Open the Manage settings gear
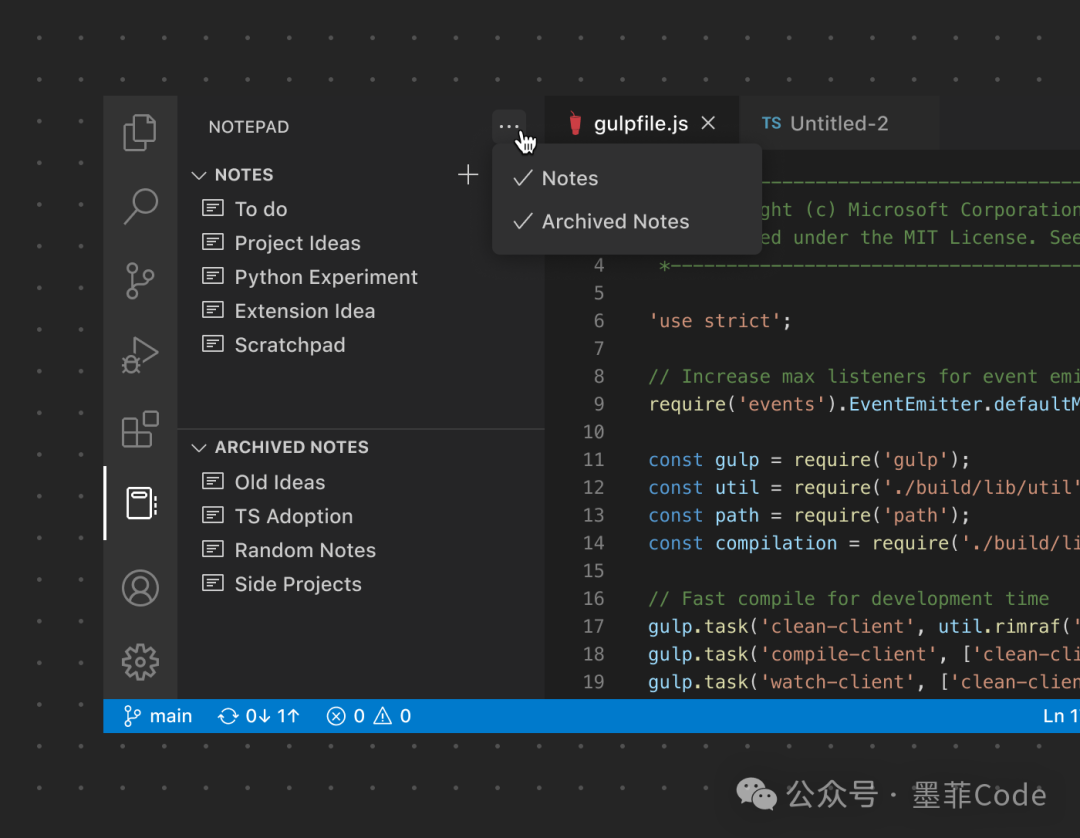Image resolution: width=1080 pixels, height=838 pixels. (x=140, y=661)
